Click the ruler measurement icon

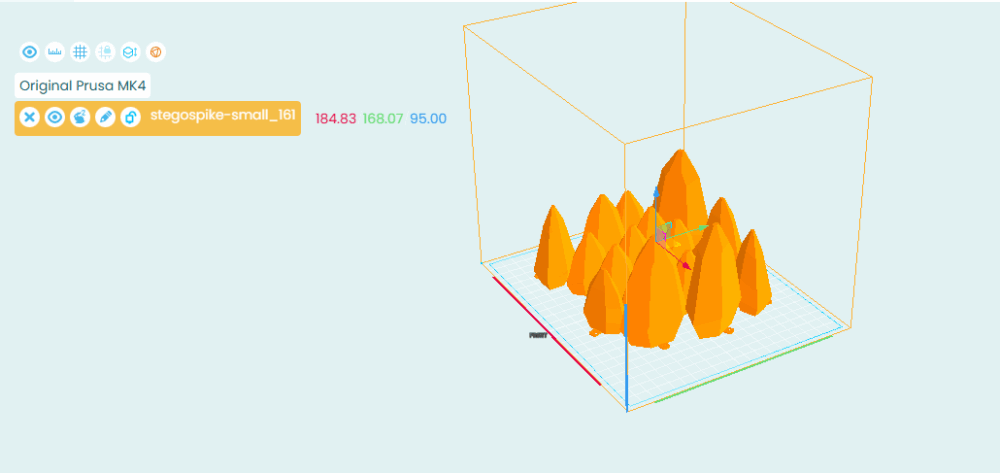(55, 51)
